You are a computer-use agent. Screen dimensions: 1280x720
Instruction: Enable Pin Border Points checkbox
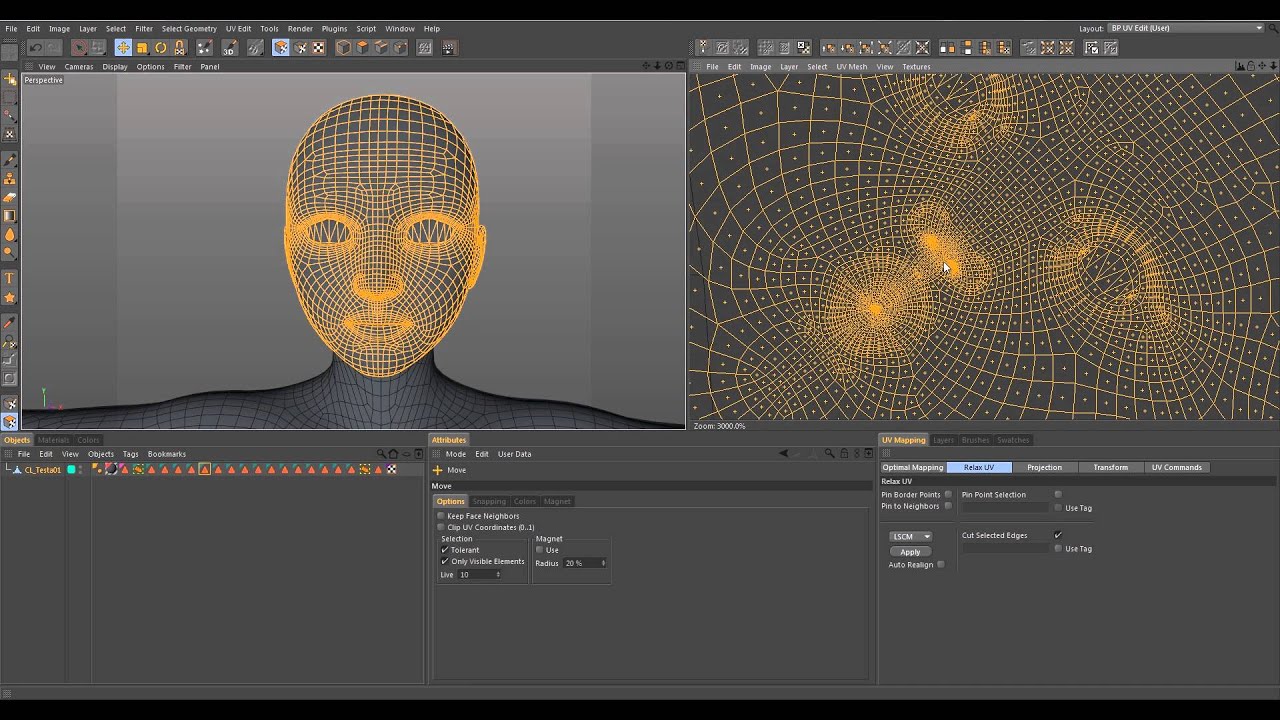click(x=948, y=494)
